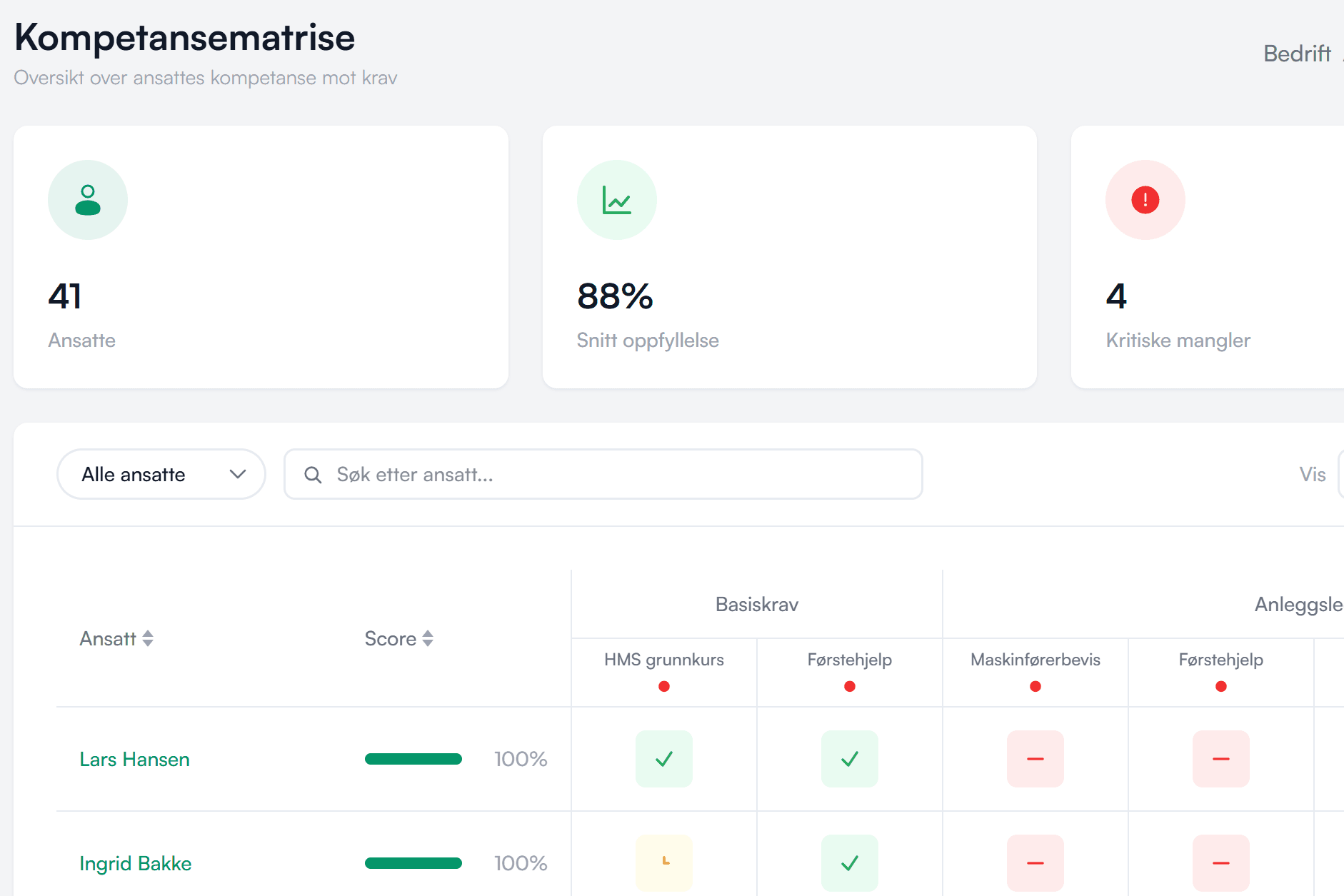Click Lars Hansen's Basiskrav Førstehjelp checkmark

pyautogui.click(x=850, y=759)
